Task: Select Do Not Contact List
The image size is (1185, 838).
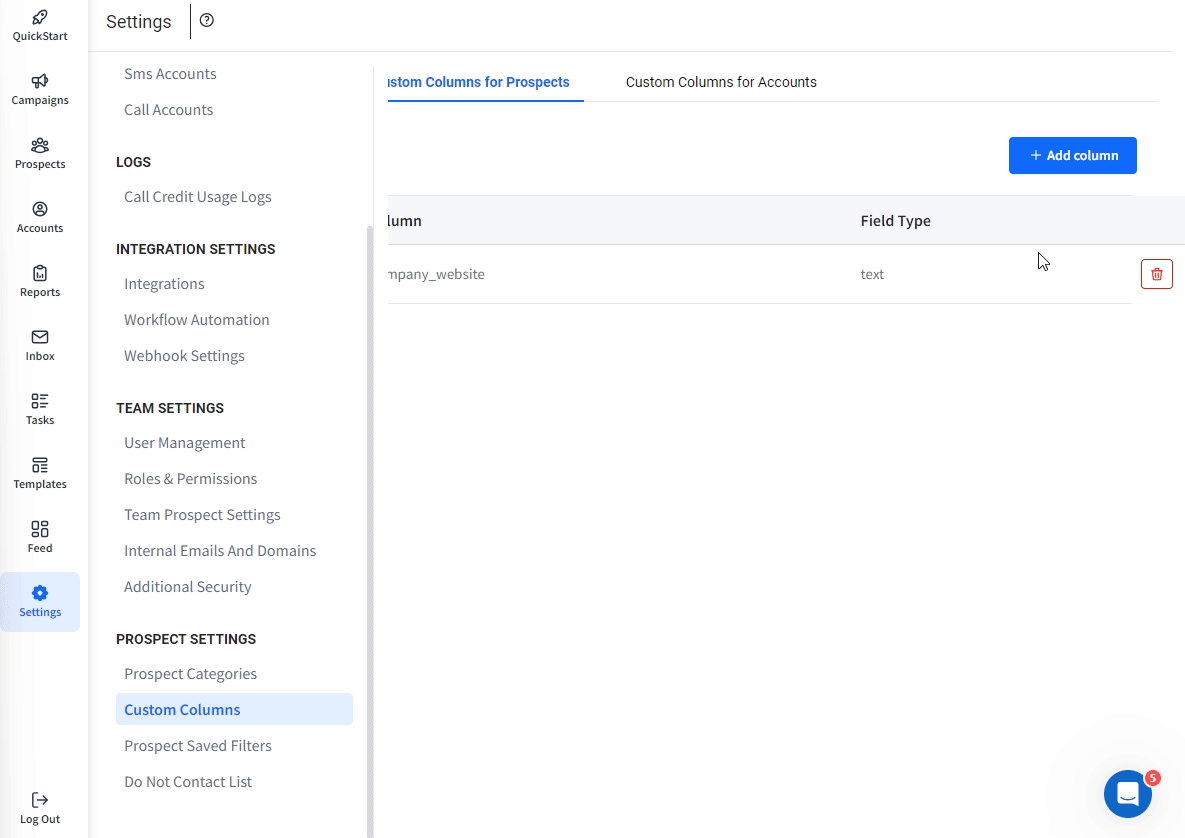Action: [x=188, y=782]
